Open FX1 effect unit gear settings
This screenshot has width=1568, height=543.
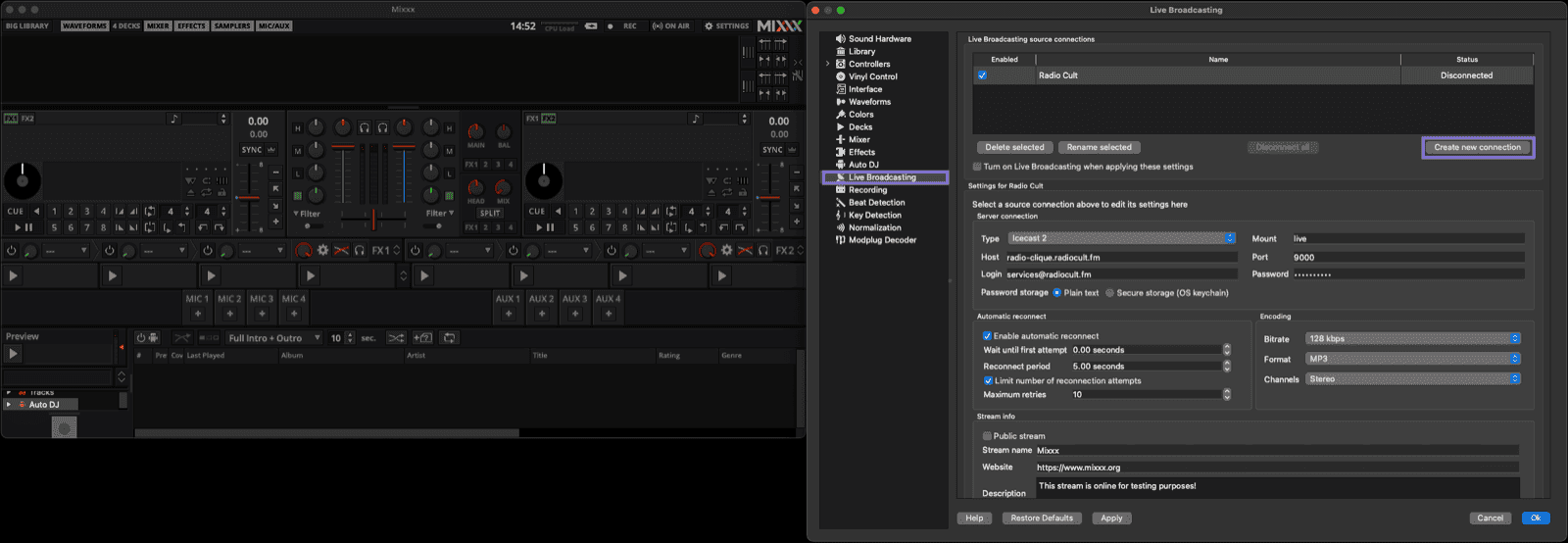322,251
